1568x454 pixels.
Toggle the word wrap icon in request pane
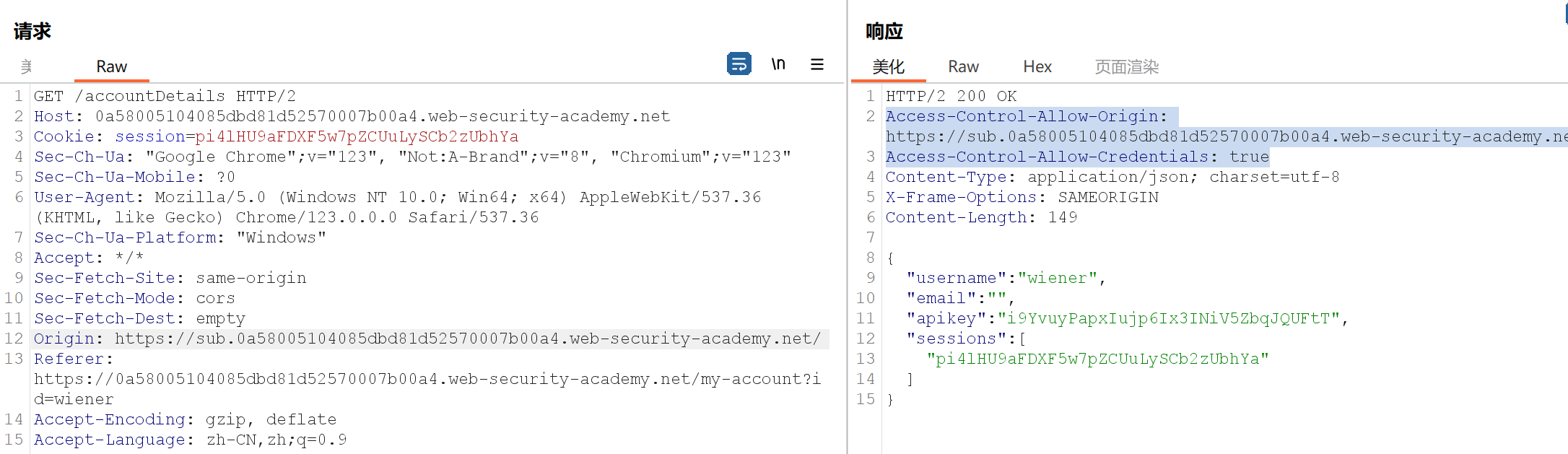(739, 64)
